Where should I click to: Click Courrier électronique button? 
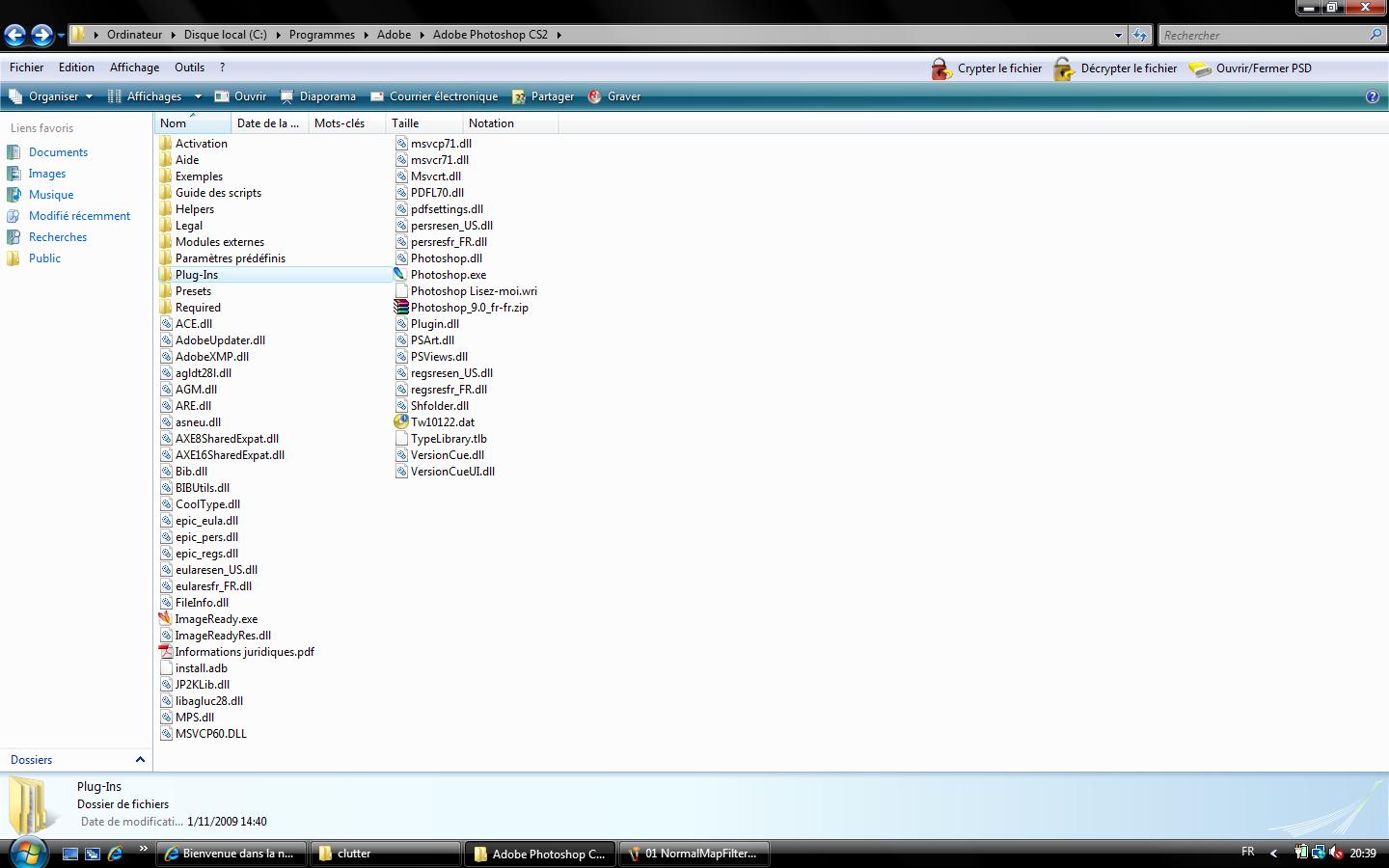(434, 96)
